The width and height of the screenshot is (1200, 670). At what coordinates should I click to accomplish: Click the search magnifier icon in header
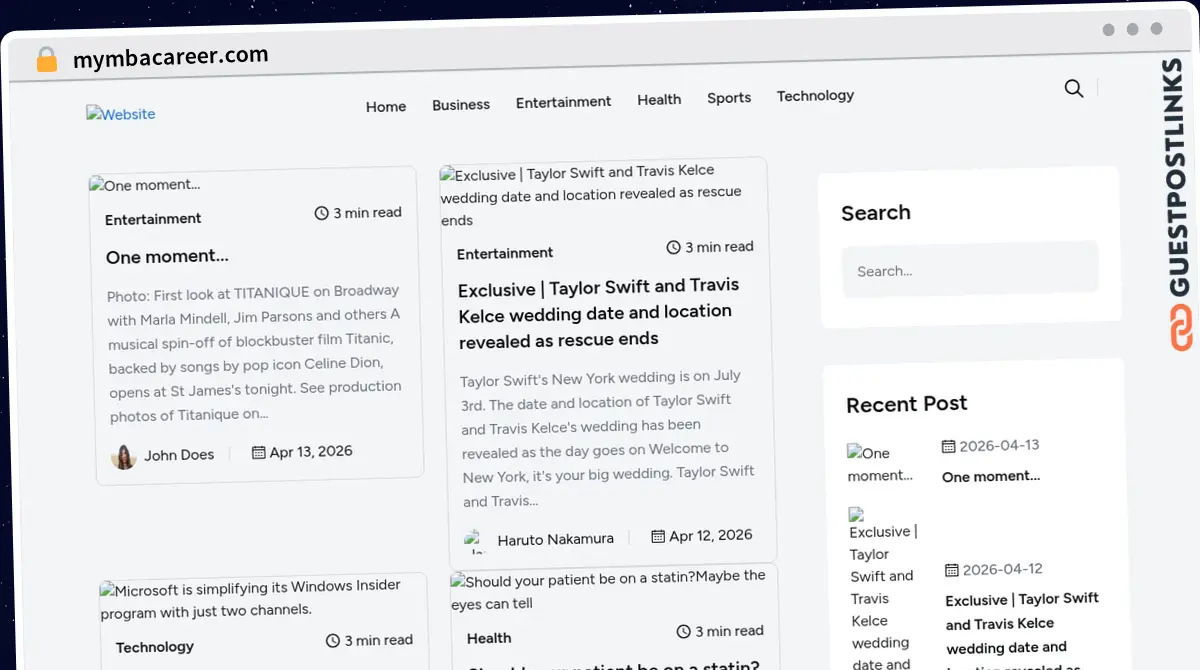(x=1074, y=88)
